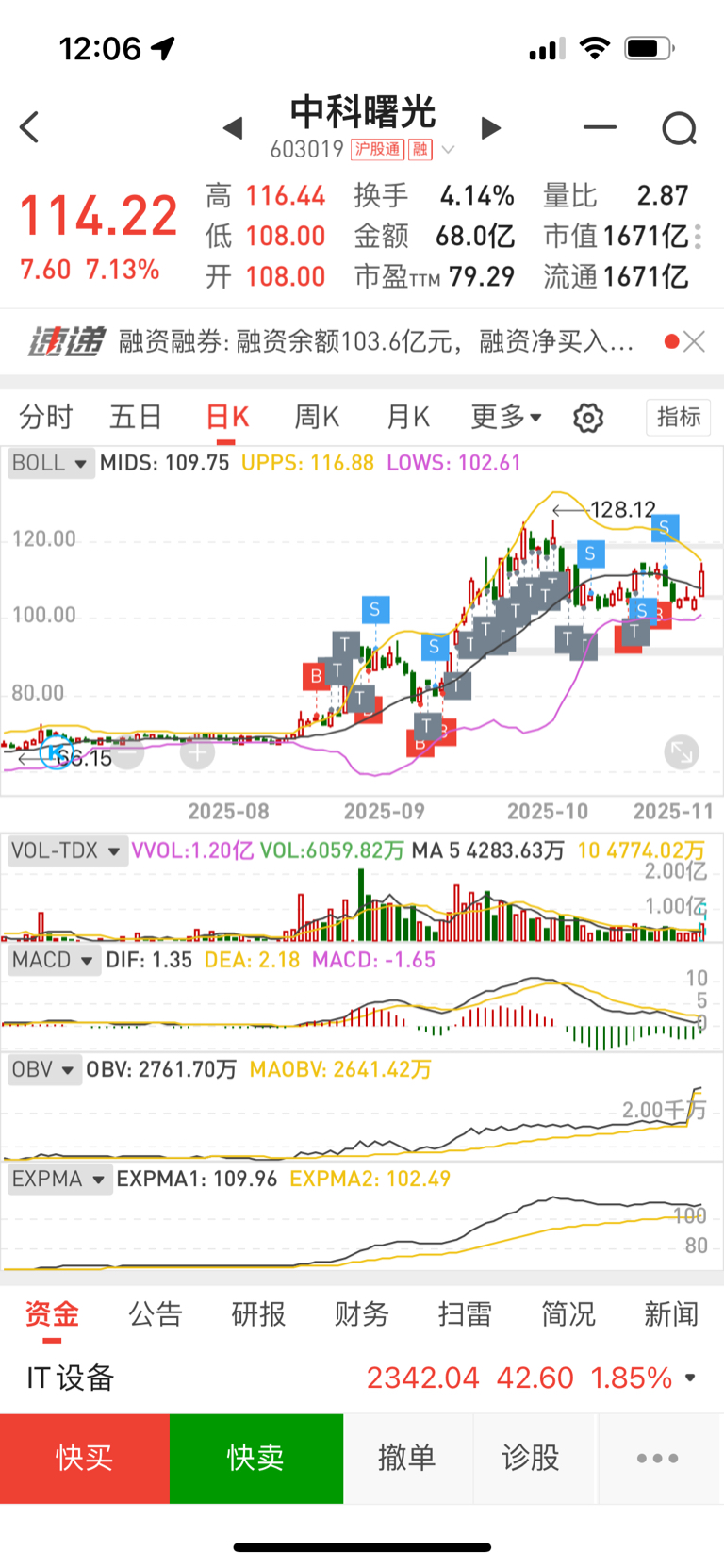
Task: Tap the minus remove-from-watchlist icon
Action: coord(600,126)
